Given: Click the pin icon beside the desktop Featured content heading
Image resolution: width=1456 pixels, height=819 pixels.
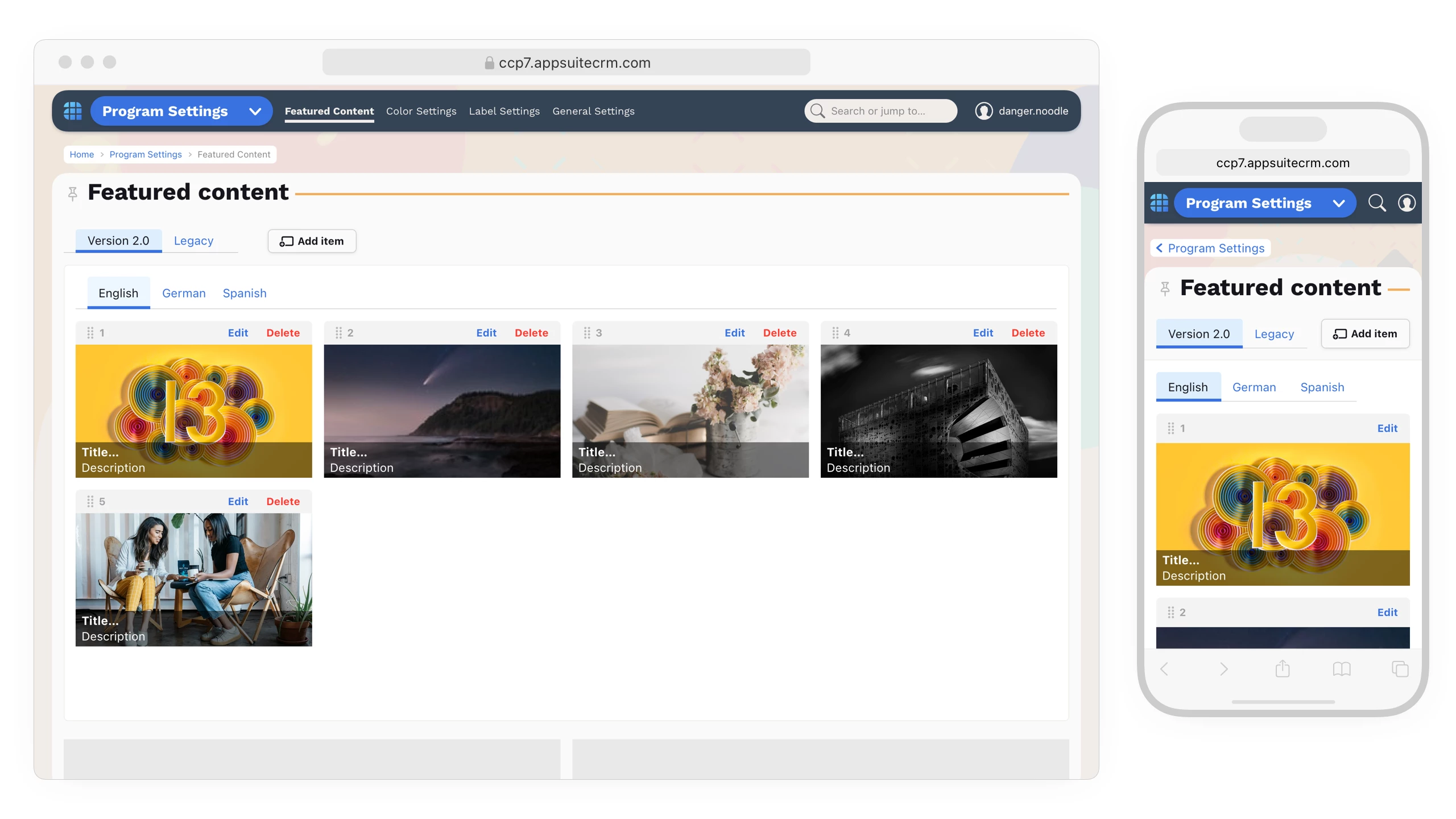Looking at the screenshot, I should coord(72,195).
